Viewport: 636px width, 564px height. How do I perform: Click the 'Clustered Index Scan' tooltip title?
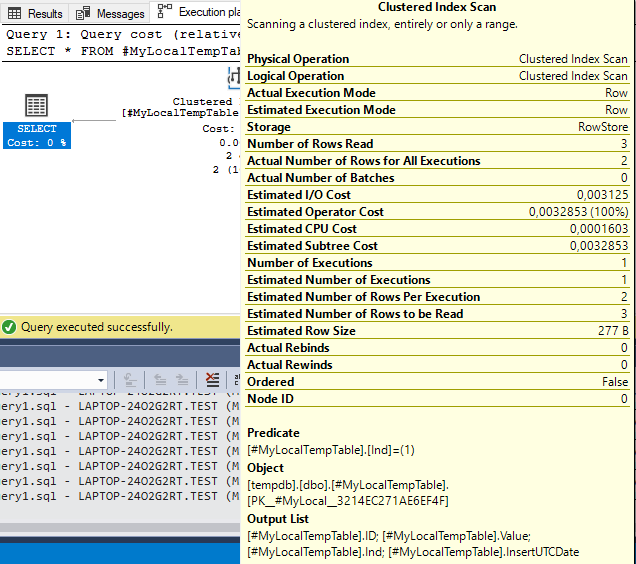(437, 7)
